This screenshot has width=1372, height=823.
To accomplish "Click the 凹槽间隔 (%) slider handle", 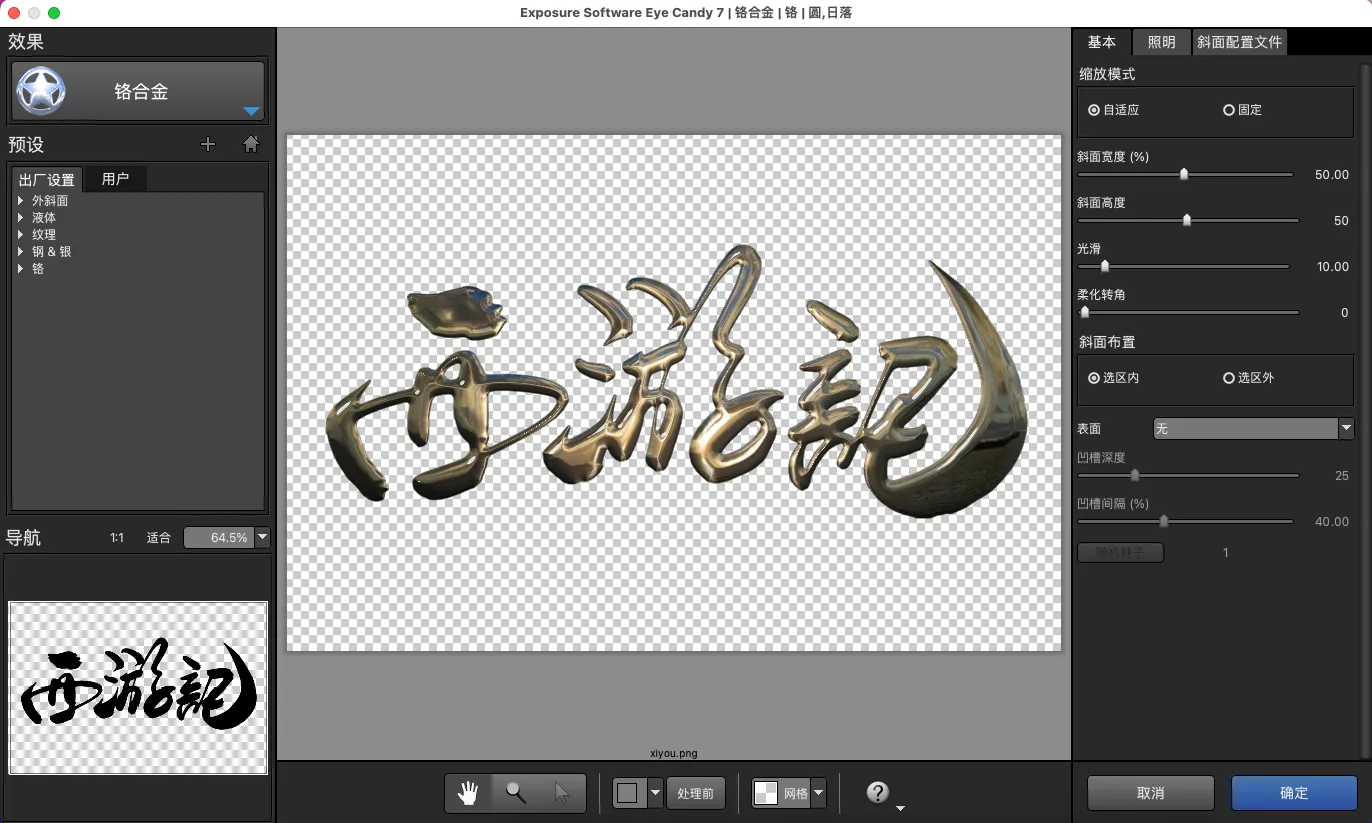I will pos(1164,521).
